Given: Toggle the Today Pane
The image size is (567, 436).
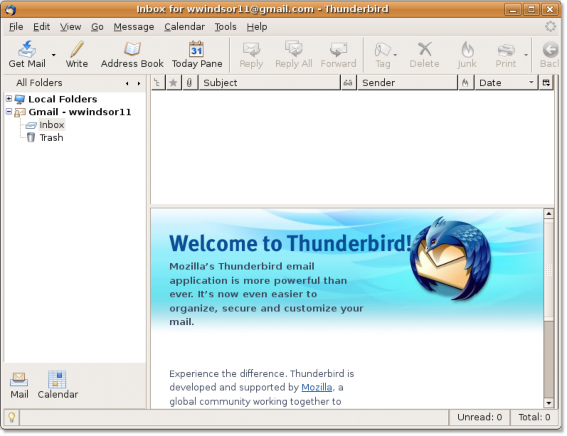Looking at the screenshot, I should tap(197, 54).
